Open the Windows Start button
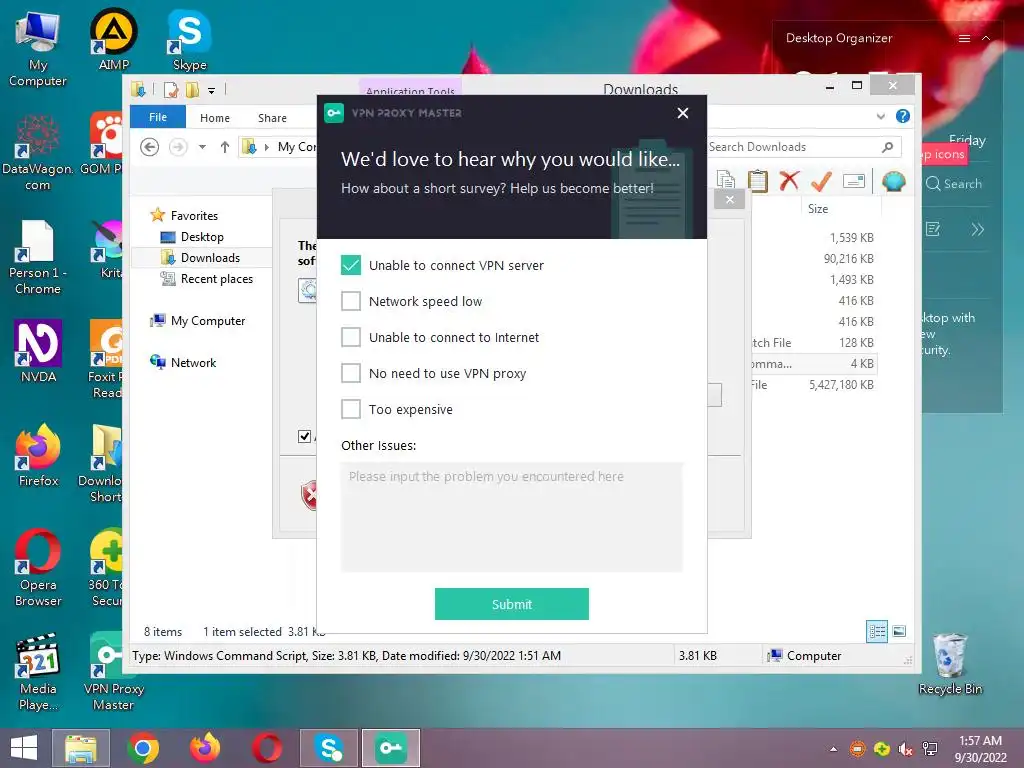Screen dimensions: 1024x768 click(x=24, y=748)
